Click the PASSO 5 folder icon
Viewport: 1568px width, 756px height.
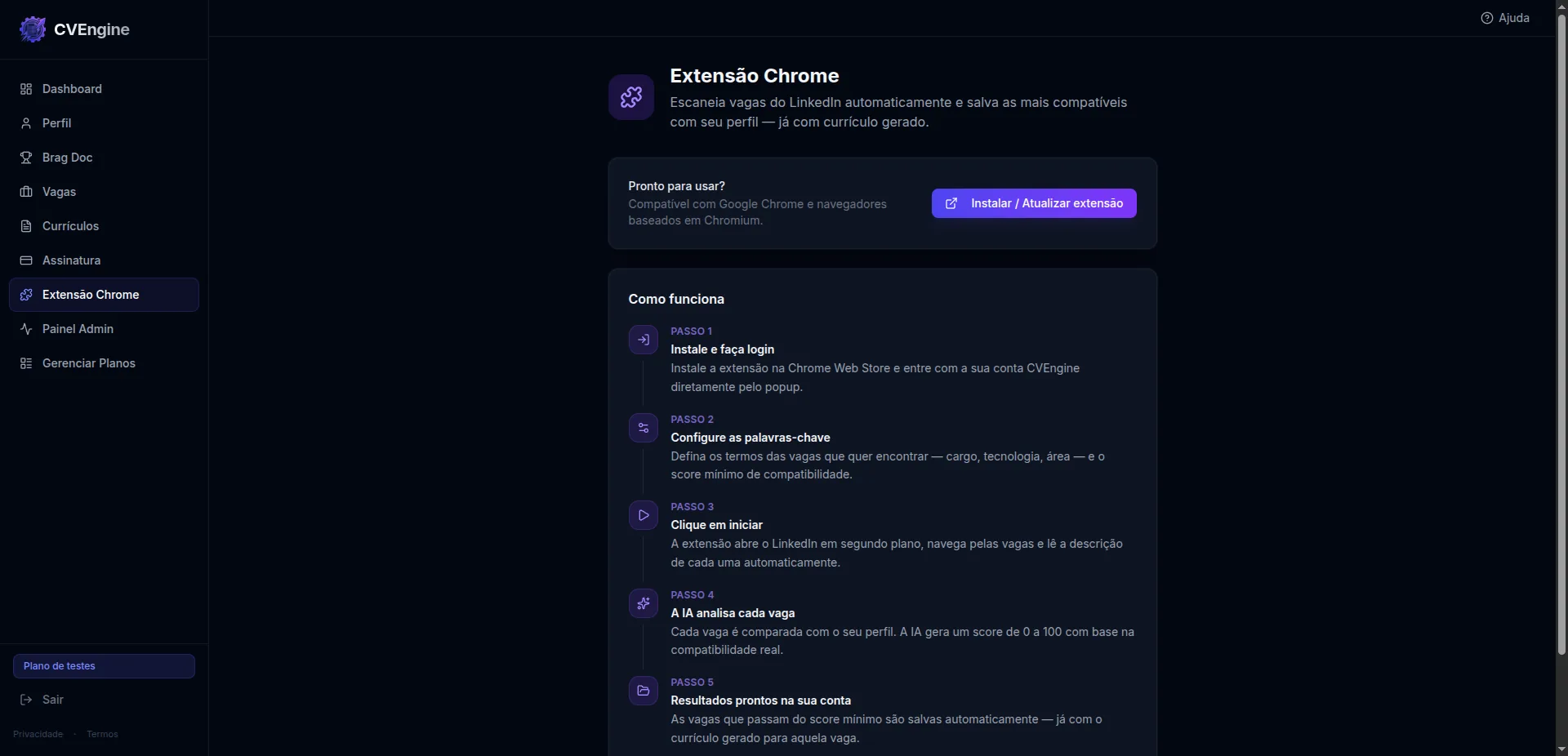643,691
